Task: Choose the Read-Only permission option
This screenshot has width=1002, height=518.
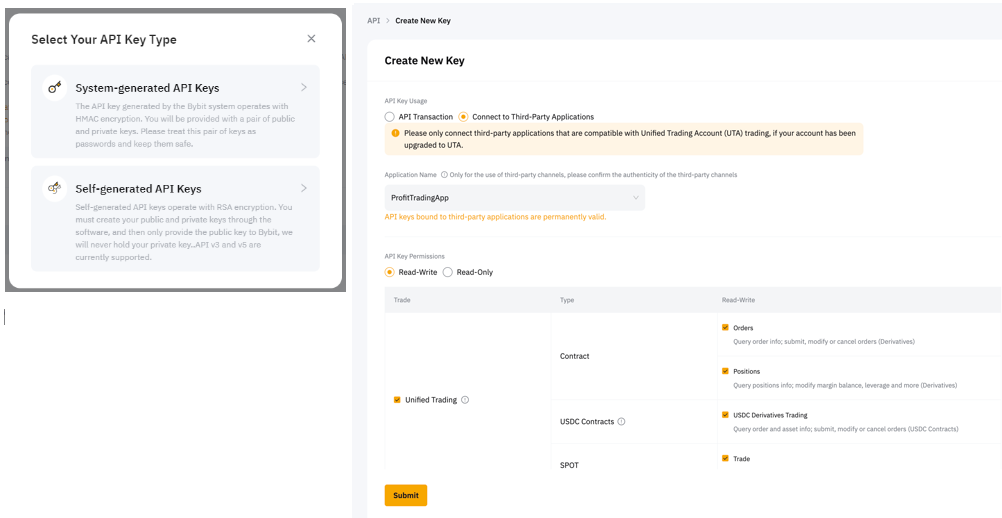Action: click(x=448, y=272)
